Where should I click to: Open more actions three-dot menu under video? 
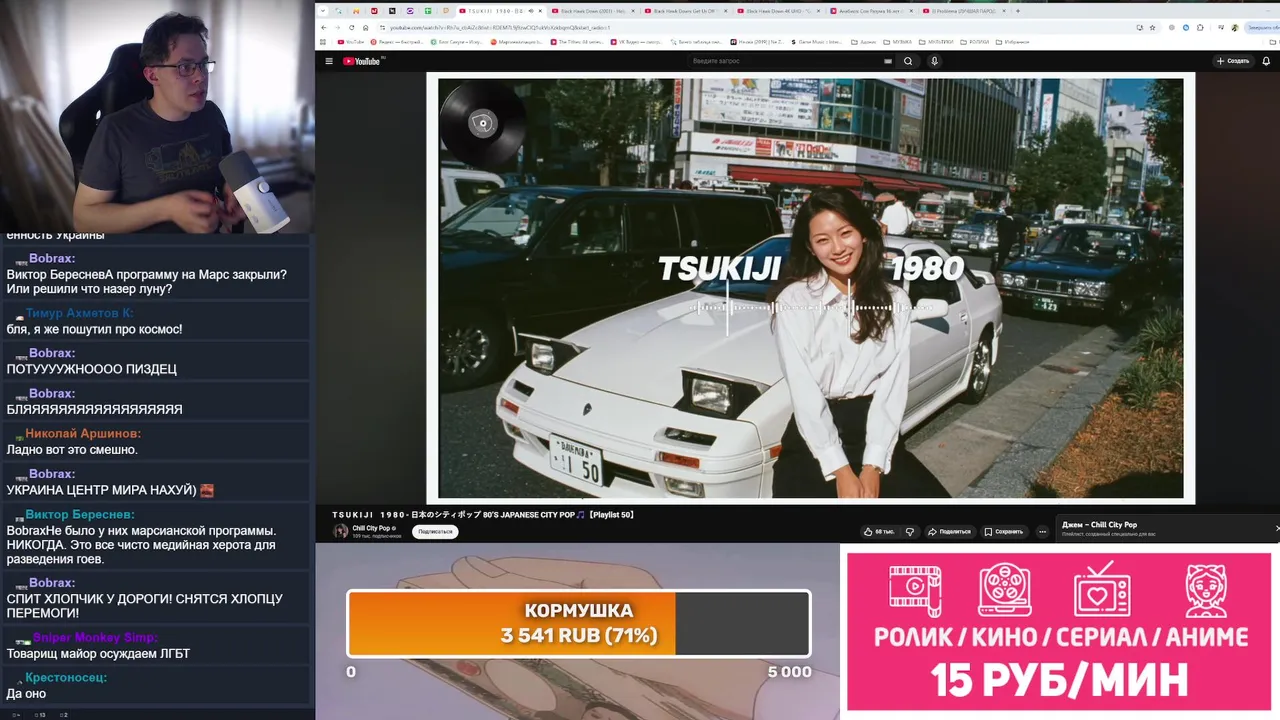1042,531
